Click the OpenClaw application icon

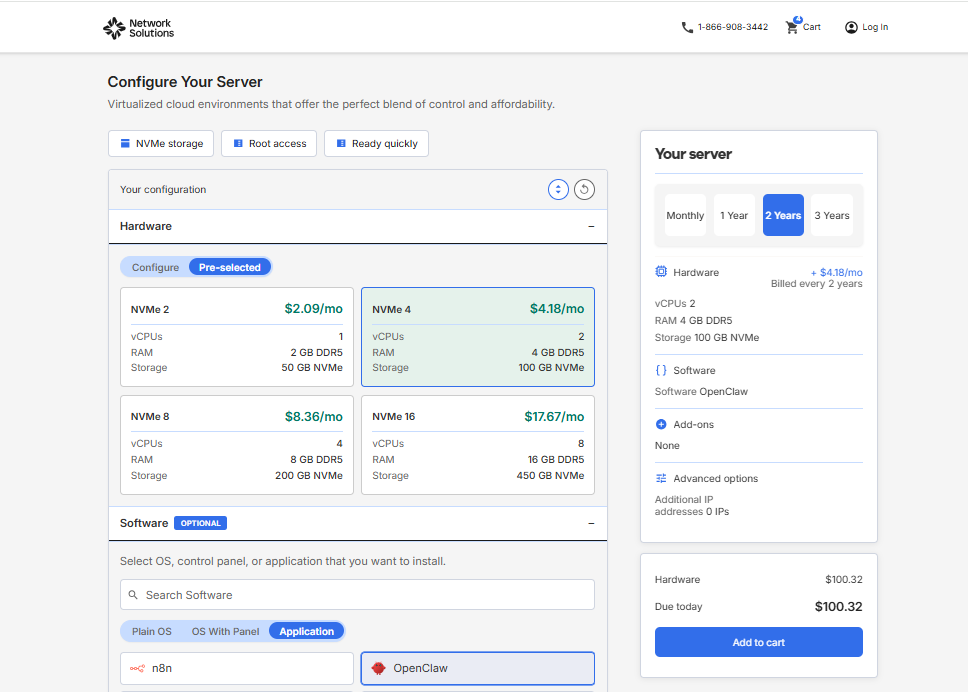pos(378,668)
